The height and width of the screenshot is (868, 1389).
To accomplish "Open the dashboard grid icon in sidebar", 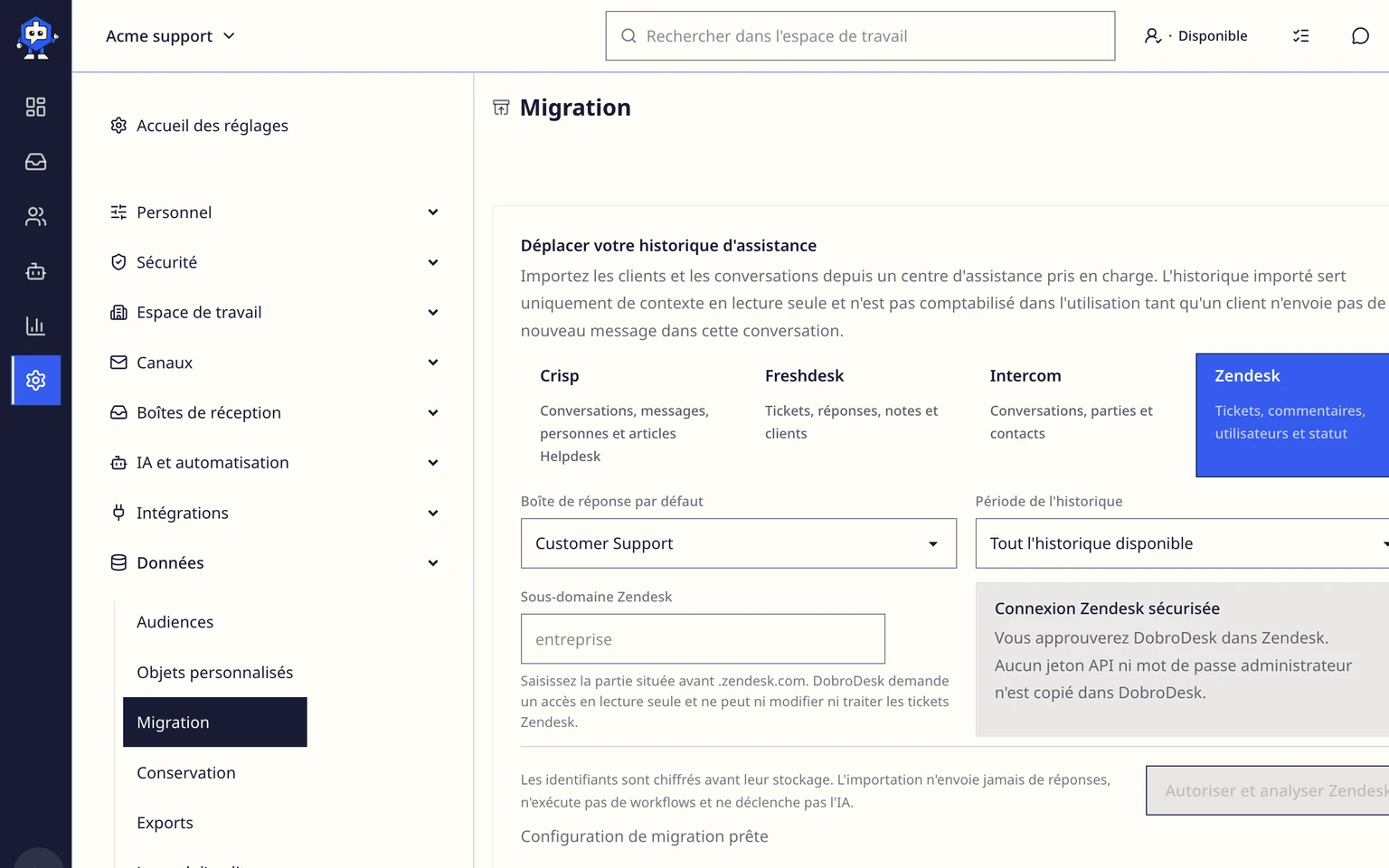I will (35, 107).
